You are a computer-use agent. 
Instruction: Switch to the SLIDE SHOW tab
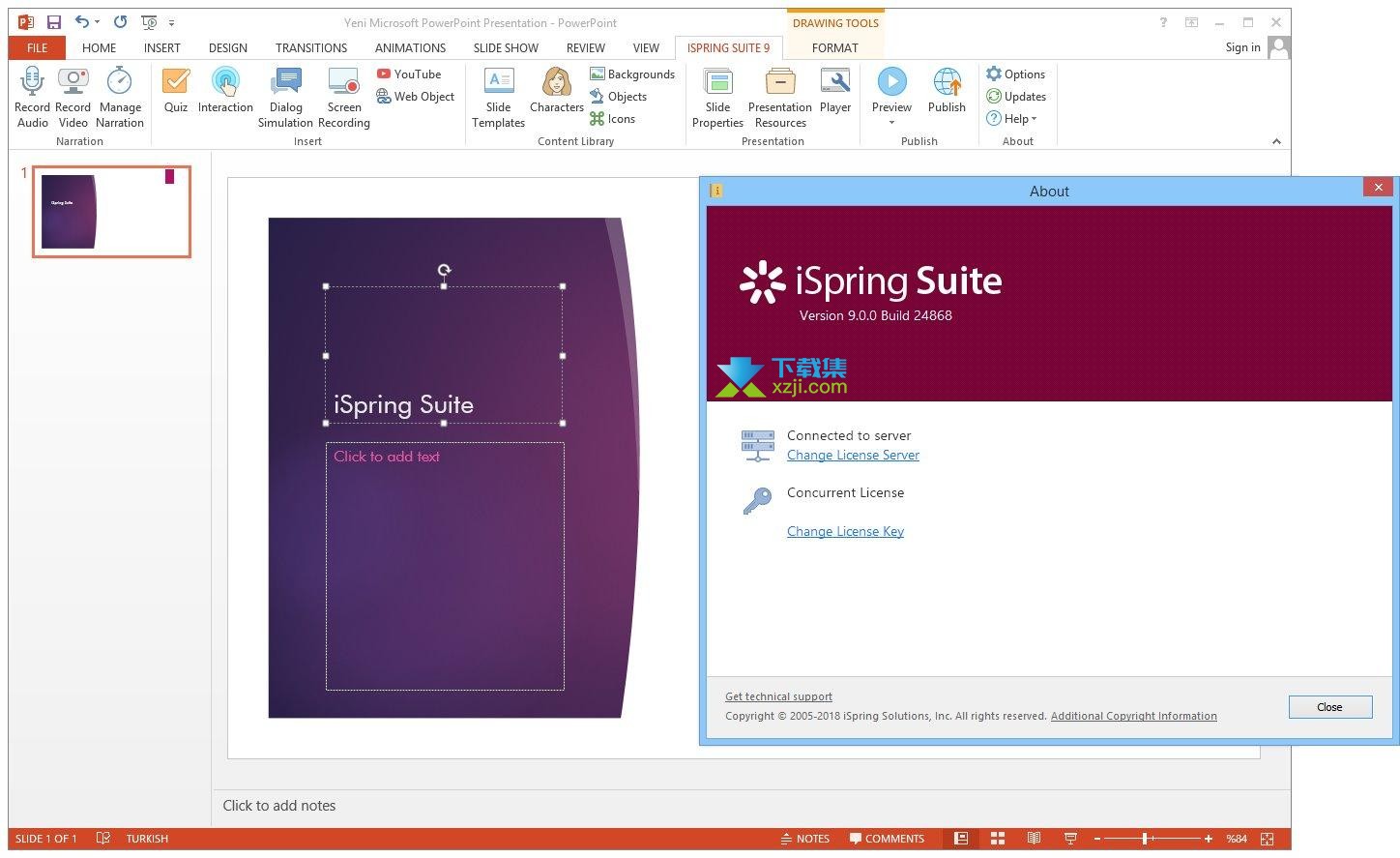click(506, 47)
